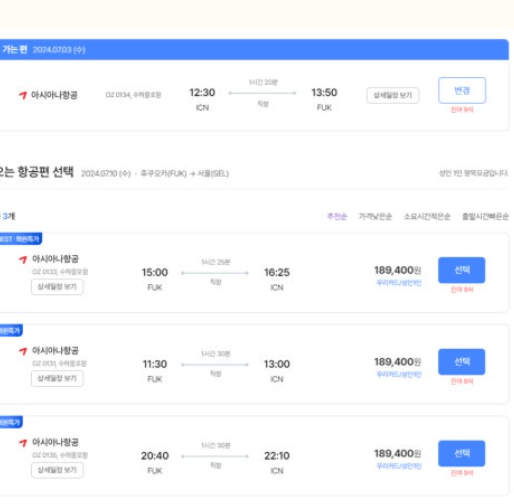
Task: Click the Asiana logo on the outbound flight
Action: point(23,95)
